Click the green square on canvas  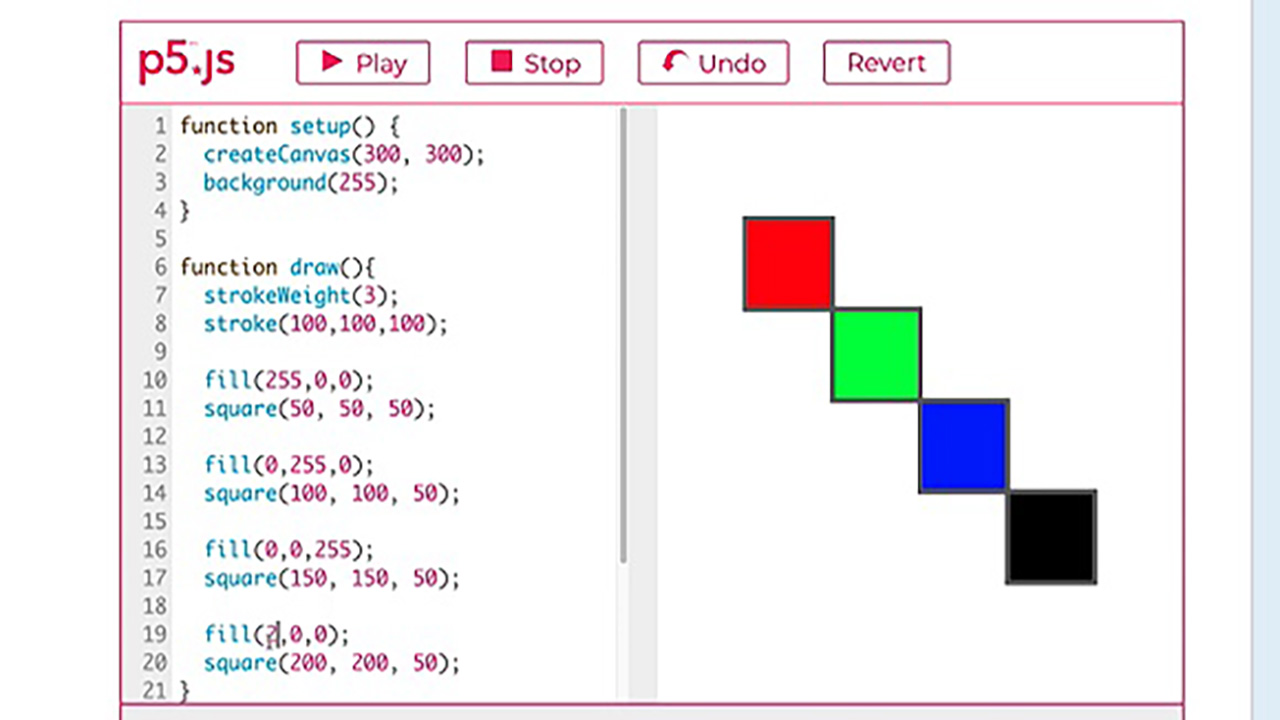click(x=876, y=355)
